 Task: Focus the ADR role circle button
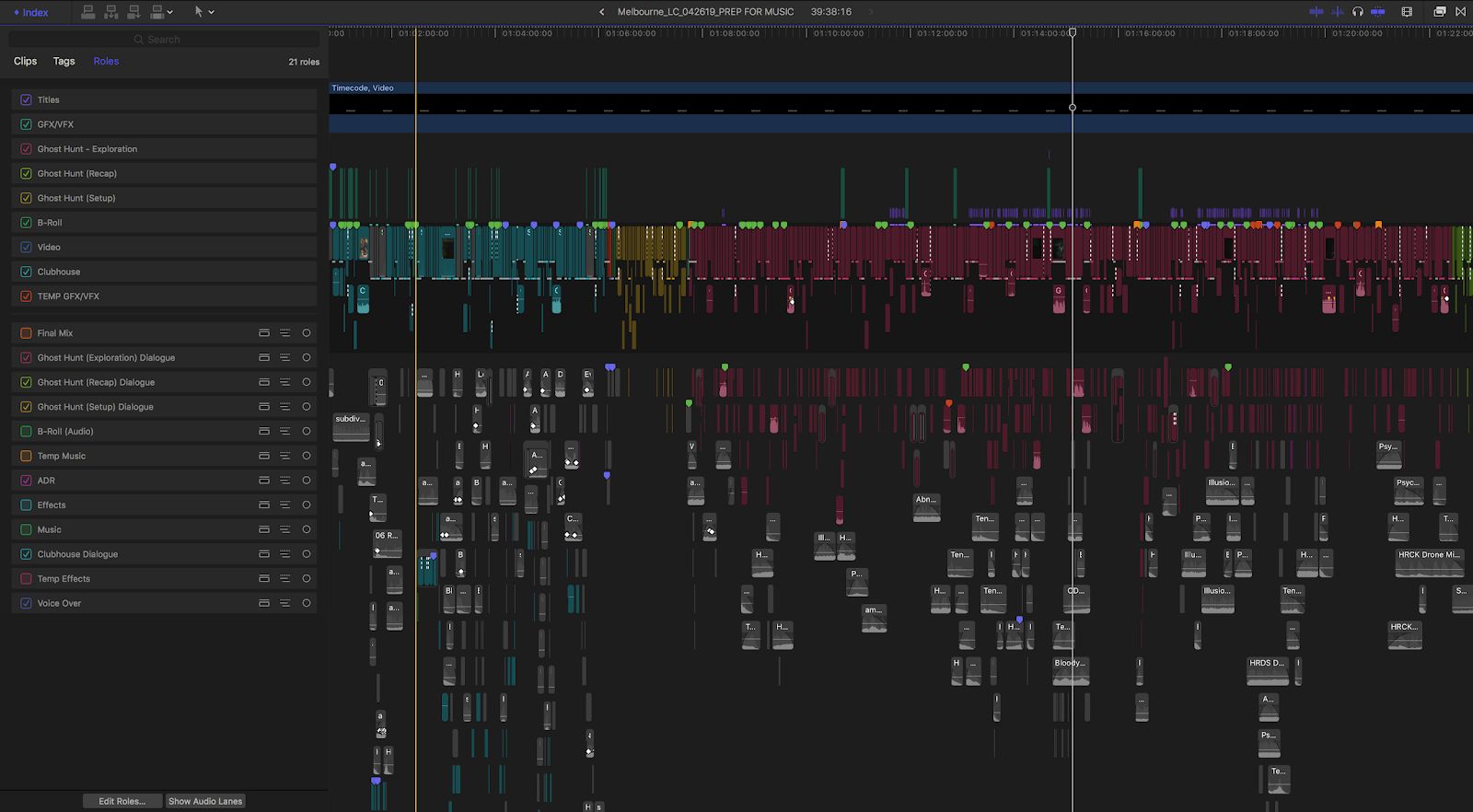click(x=307, y=481)
